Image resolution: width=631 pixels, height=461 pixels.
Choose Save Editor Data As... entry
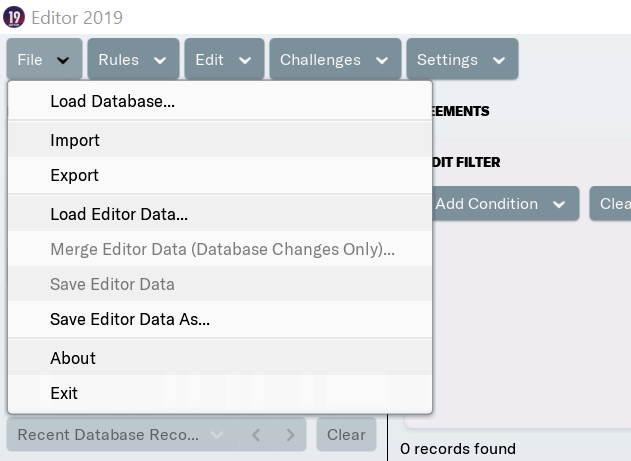pyautogui.click(x=220, y=319)
